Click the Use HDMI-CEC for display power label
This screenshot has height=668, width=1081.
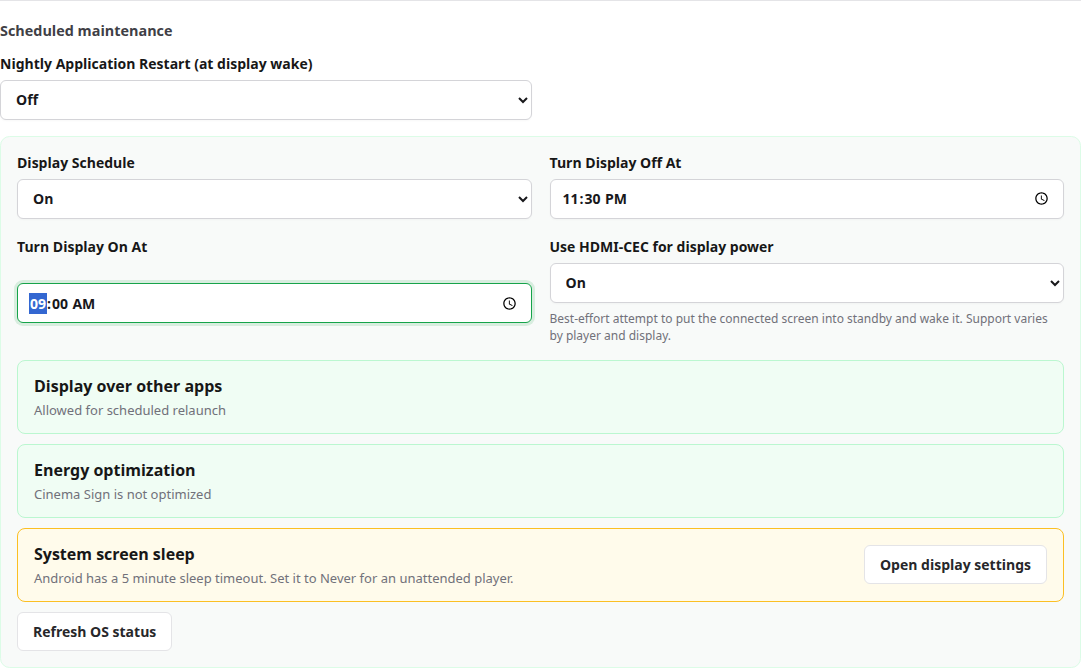tap(661, 247)
